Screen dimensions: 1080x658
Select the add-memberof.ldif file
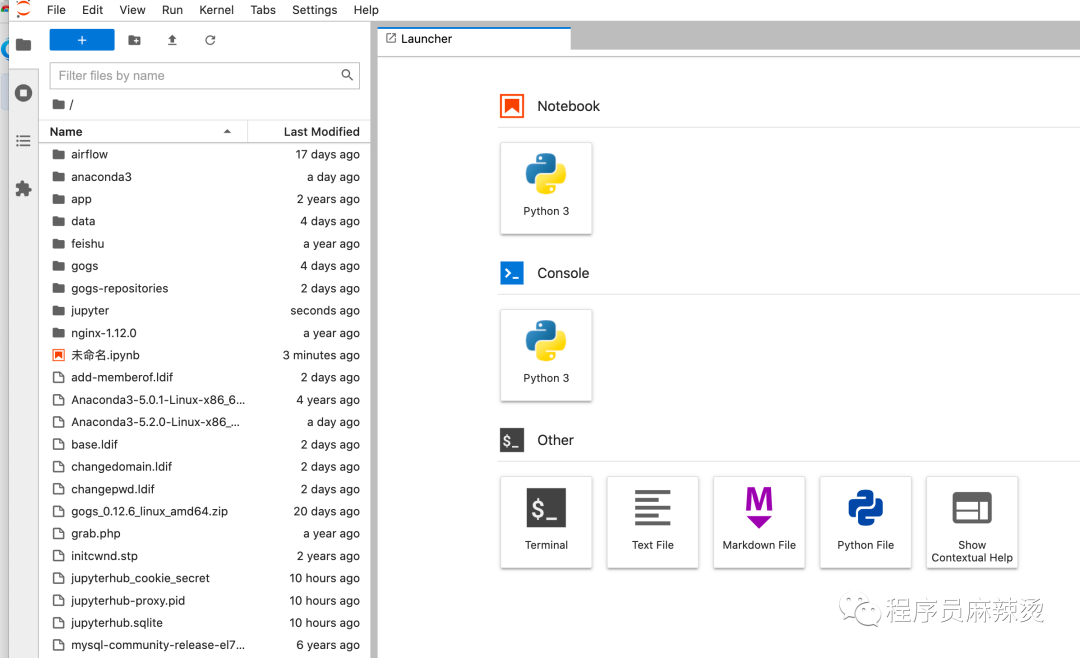pos(205,377)
